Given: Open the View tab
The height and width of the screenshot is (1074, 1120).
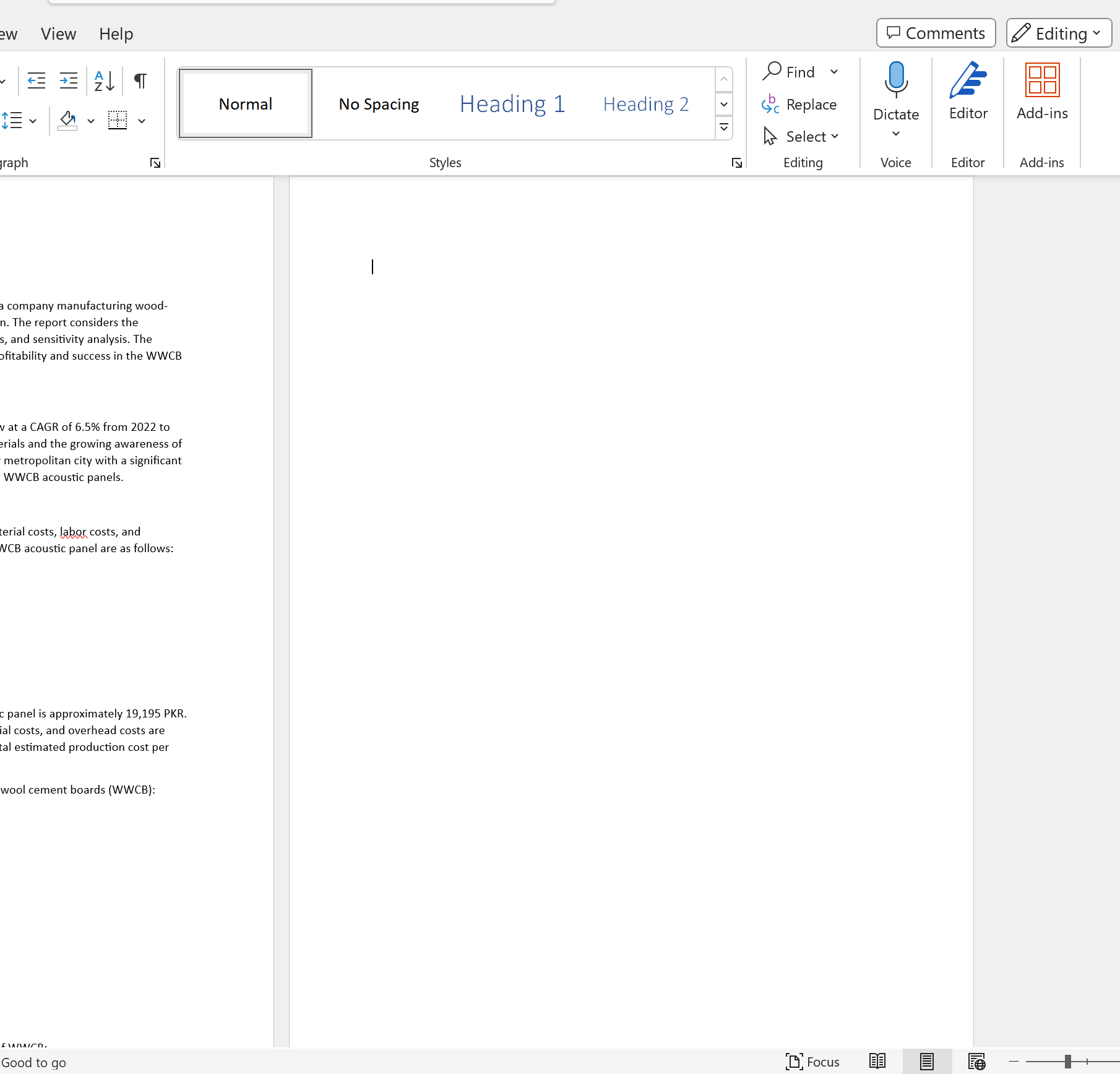Looking at the screenshot, I should tap(58, 34).
